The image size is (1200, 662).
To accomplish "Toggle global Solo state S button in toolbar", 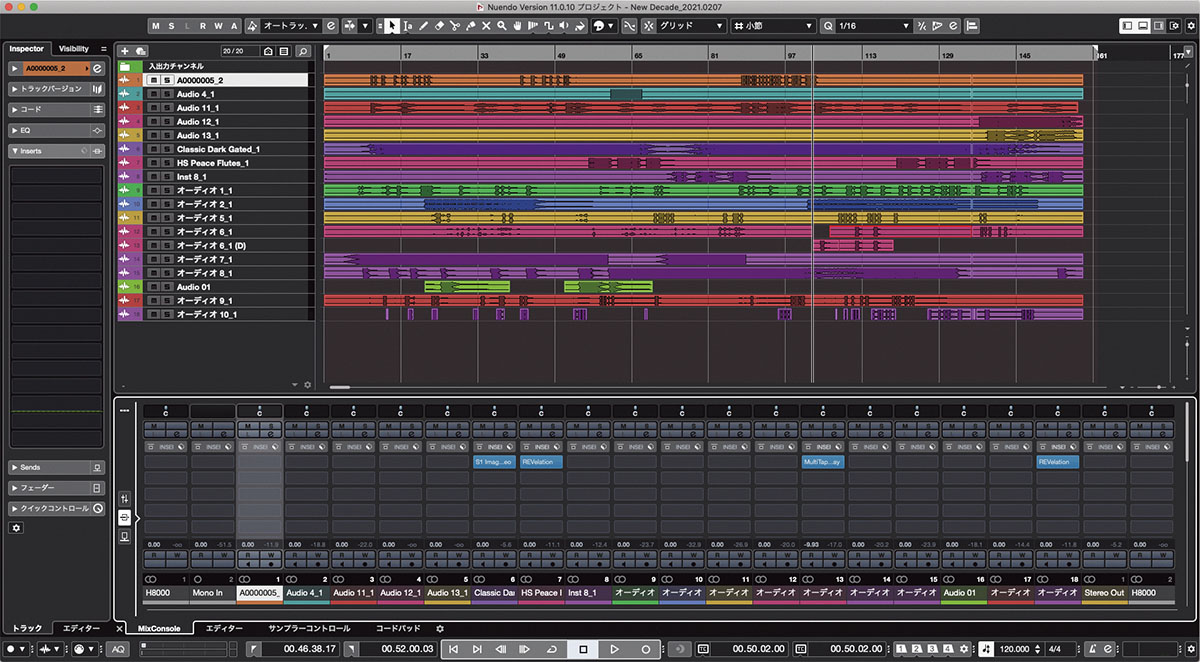I will [x=173, y=25].
